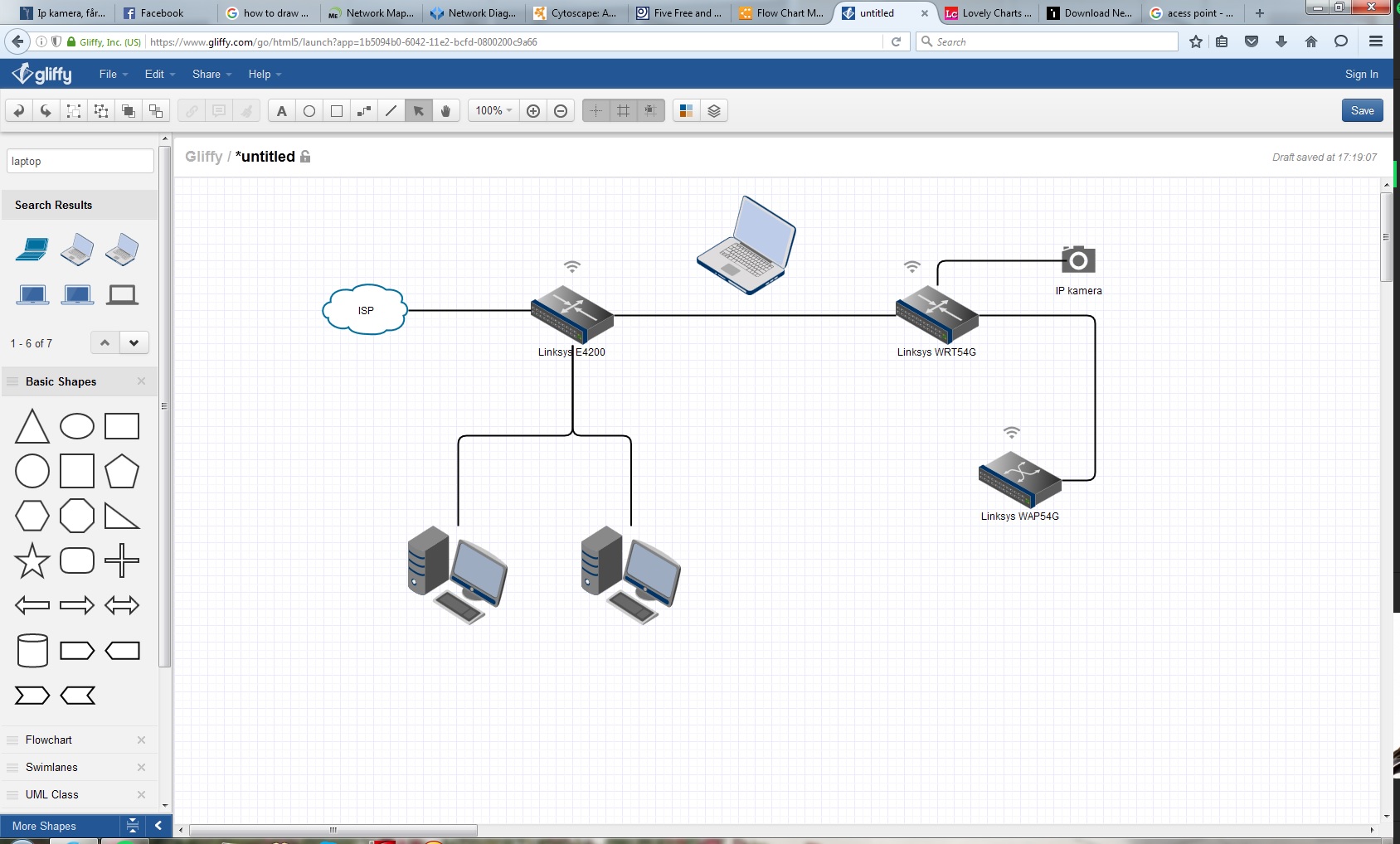
Task: Click the browser reload button
Action: 896,41
